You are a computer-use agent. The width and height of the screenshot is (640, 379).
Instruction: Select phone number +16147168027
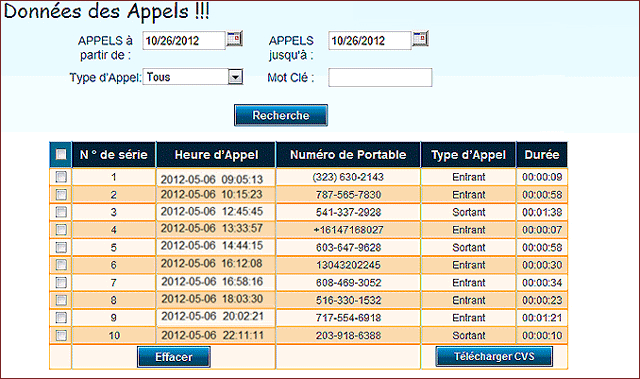click(348, 230)
